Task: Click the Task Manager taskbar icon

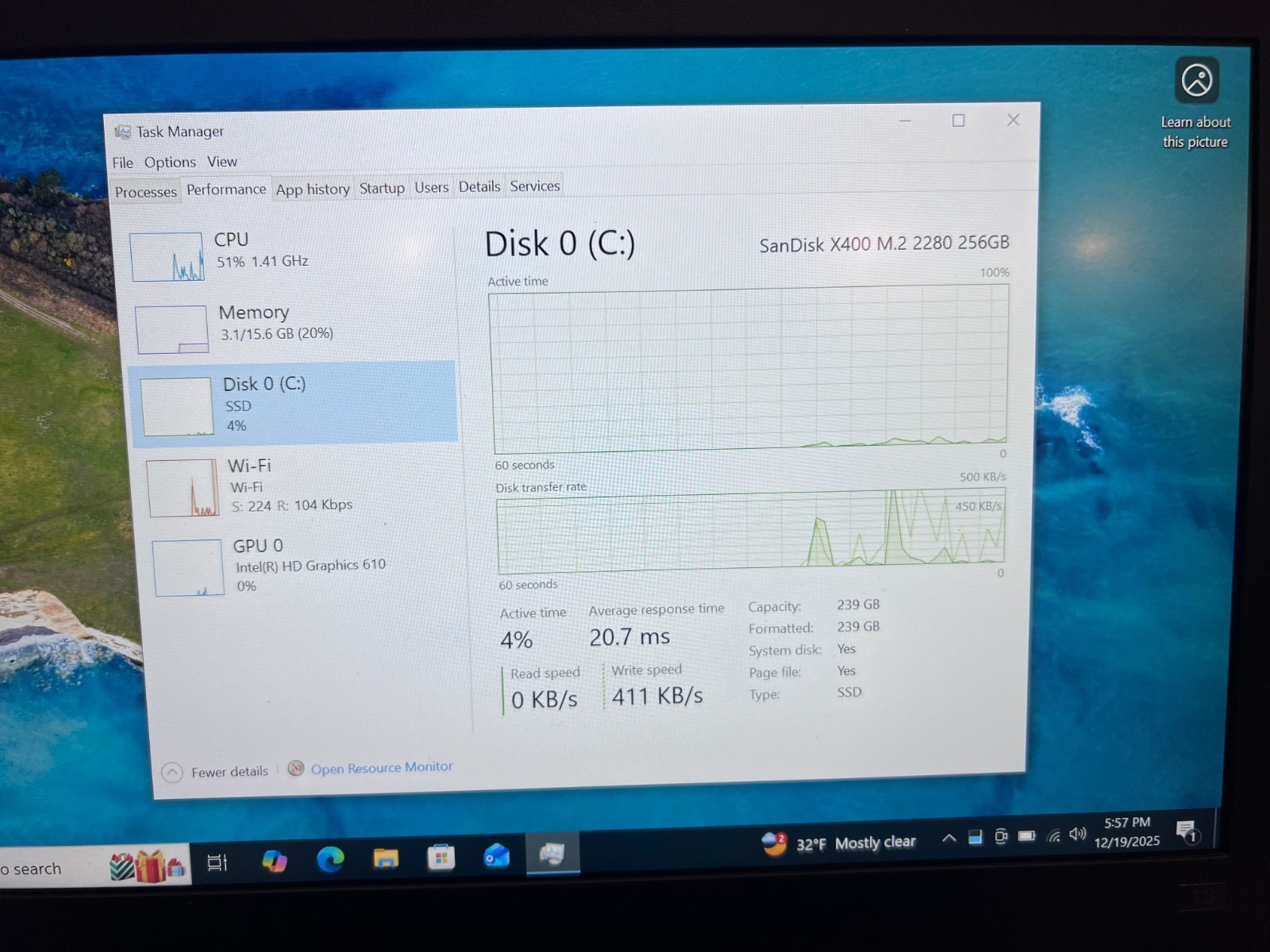Action: coord(552,854)
